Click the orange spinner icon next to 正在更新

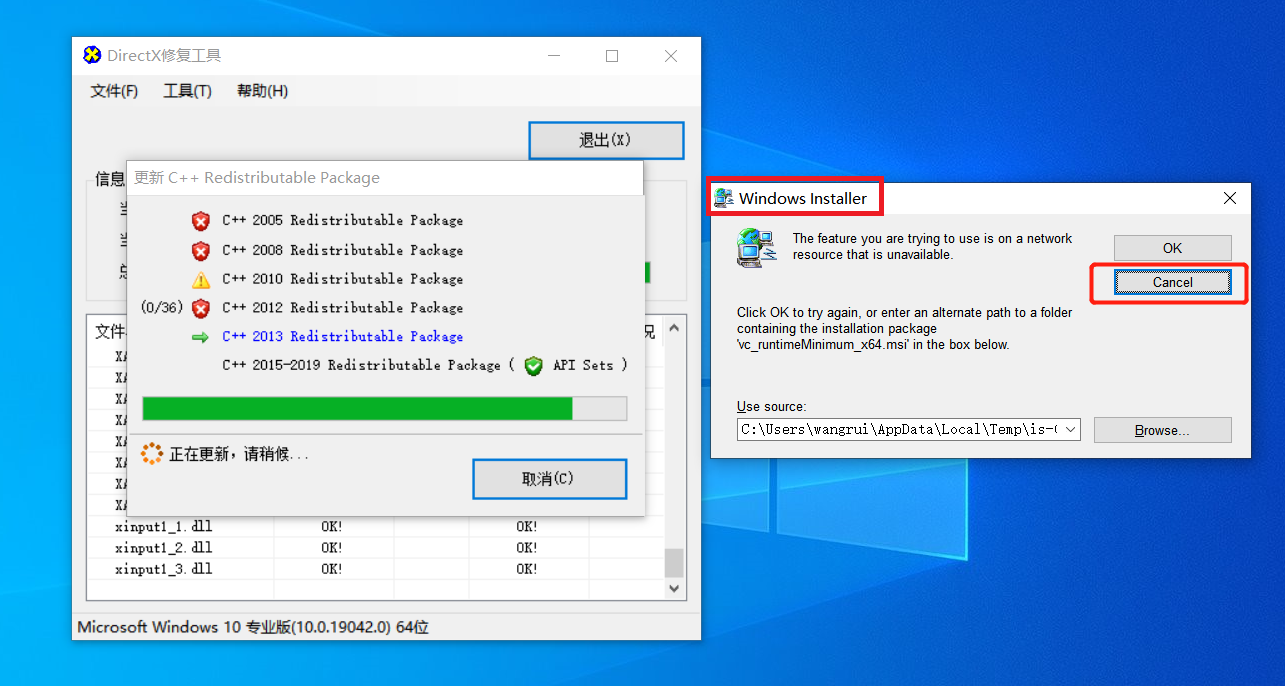152,454
